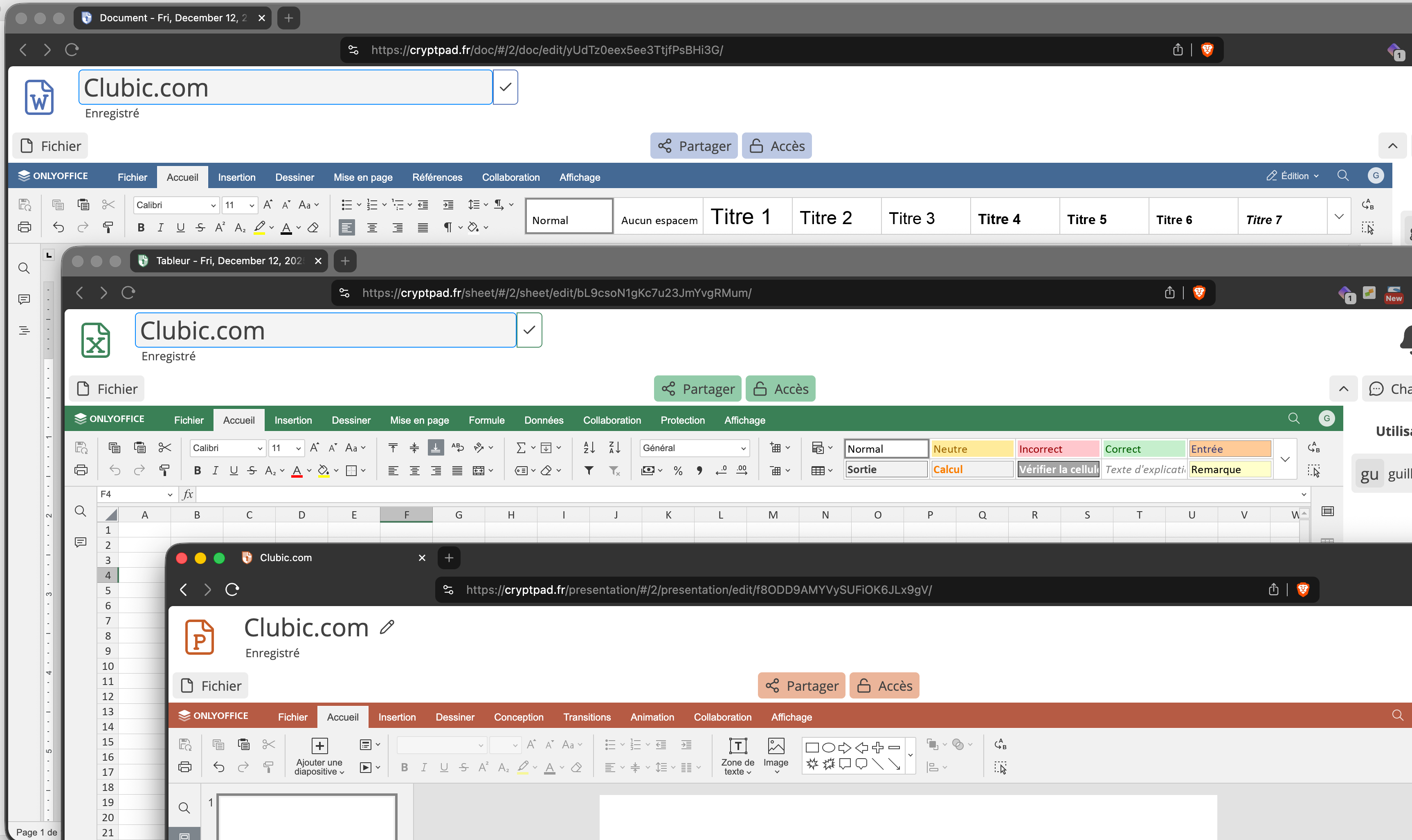Toggle bold in Tableur toolbar
1412x840 pixels.
click(197, 470)
